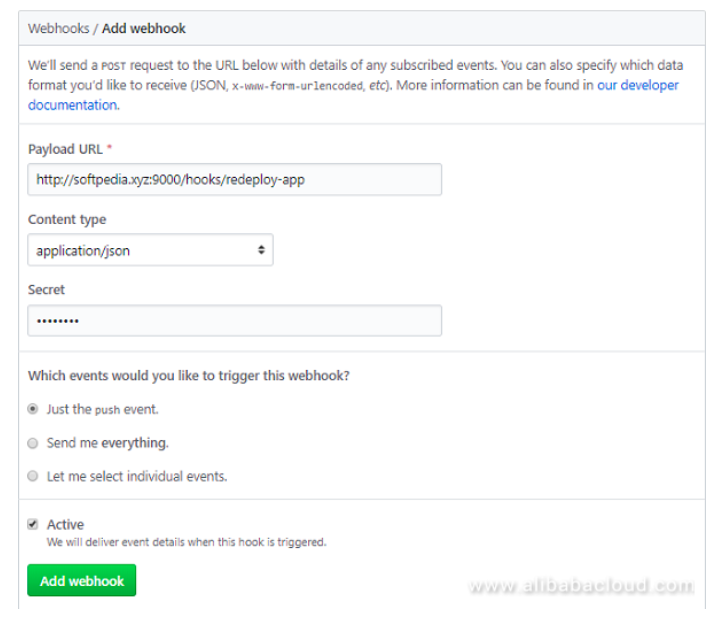
Task: Click the 'Add webhook' breadcrumb title
Action: click(144, 28)
